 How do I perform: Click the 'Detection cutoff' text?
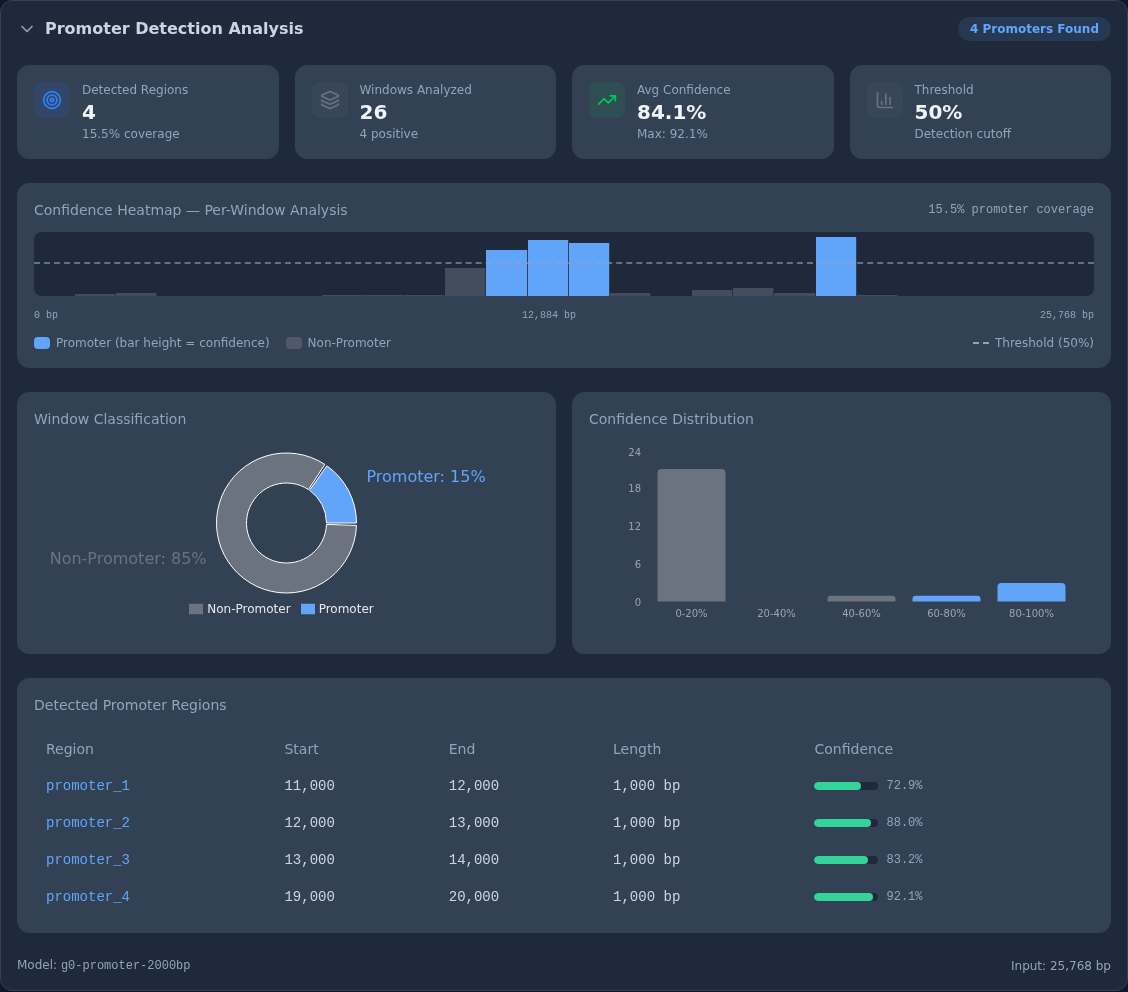[963, 134]
